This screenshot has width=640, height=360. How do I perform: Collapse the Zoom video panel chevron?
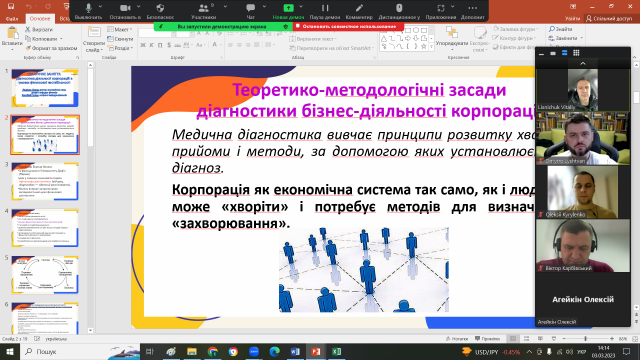582,63
